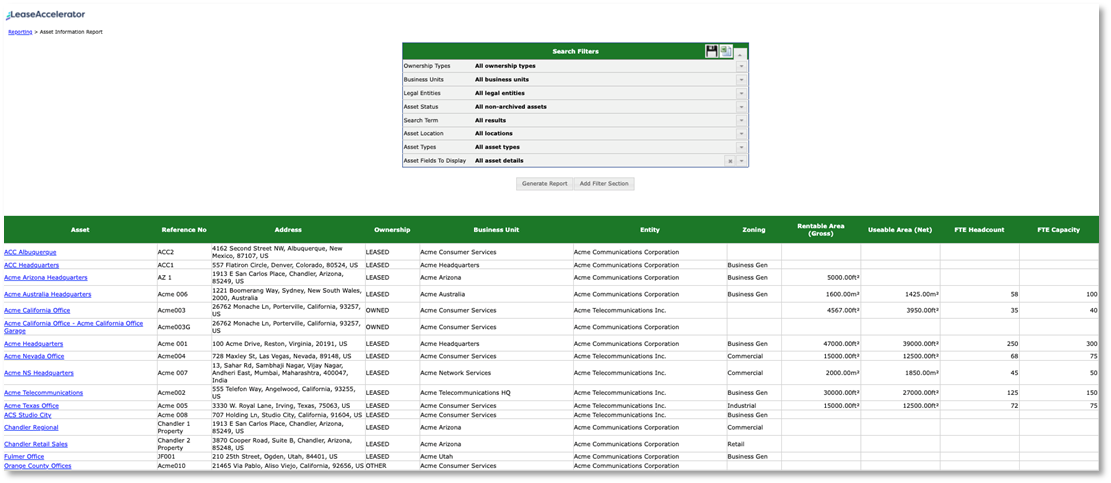Screen dimensions: 1111x483
Task: Click the 'OTHER' ownership cell
Action: [x=392, y=466]
